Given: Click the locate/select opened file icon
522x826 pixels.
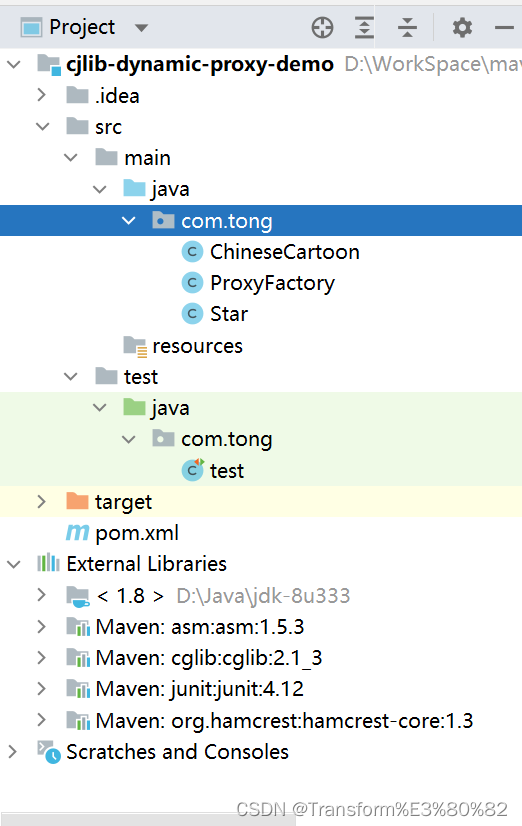Looking at the screenshot, I should pyautogui.click(x=322, y=27).
